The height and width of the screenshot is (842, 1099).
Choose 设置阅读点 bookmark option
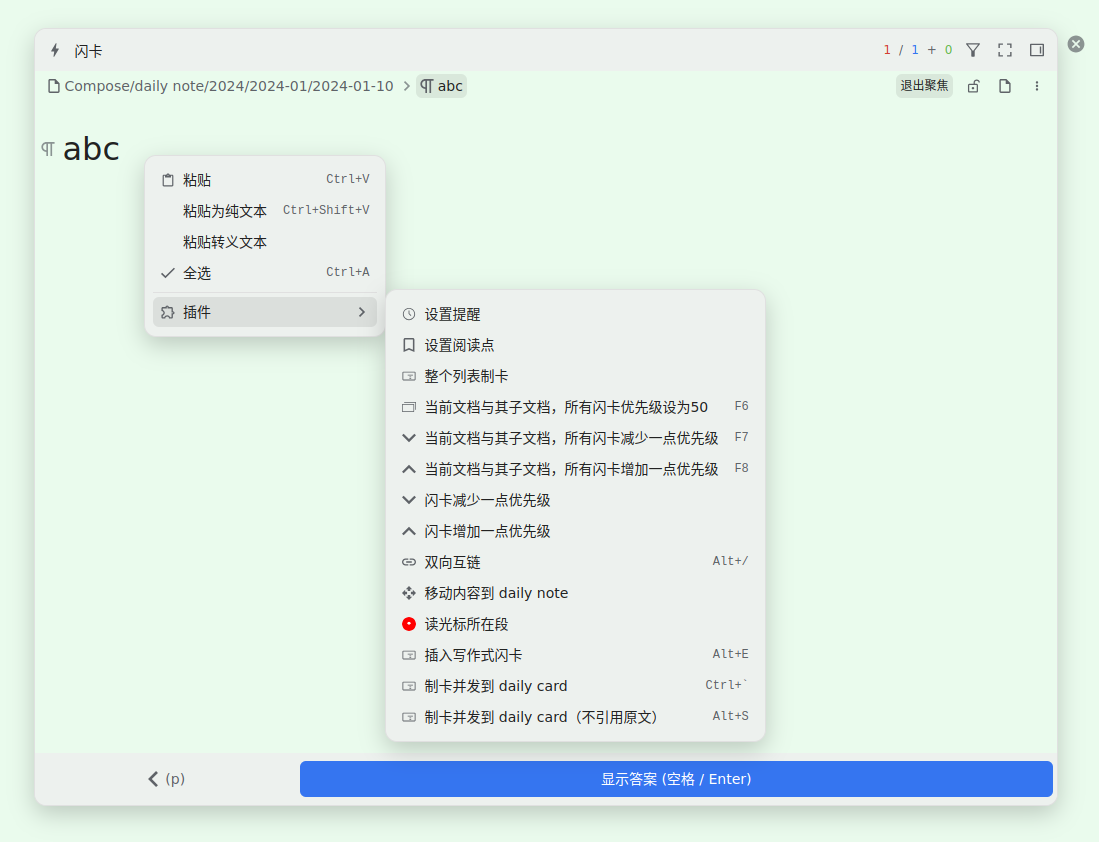point(459,345)
